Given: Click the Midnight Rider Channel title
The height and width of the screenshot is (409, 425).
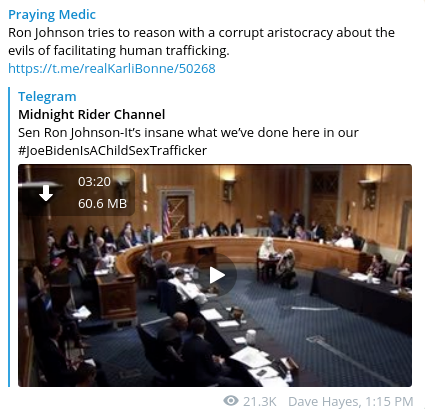Looking at the screenshot, I should pyautogui.click(x=92, y=114).
